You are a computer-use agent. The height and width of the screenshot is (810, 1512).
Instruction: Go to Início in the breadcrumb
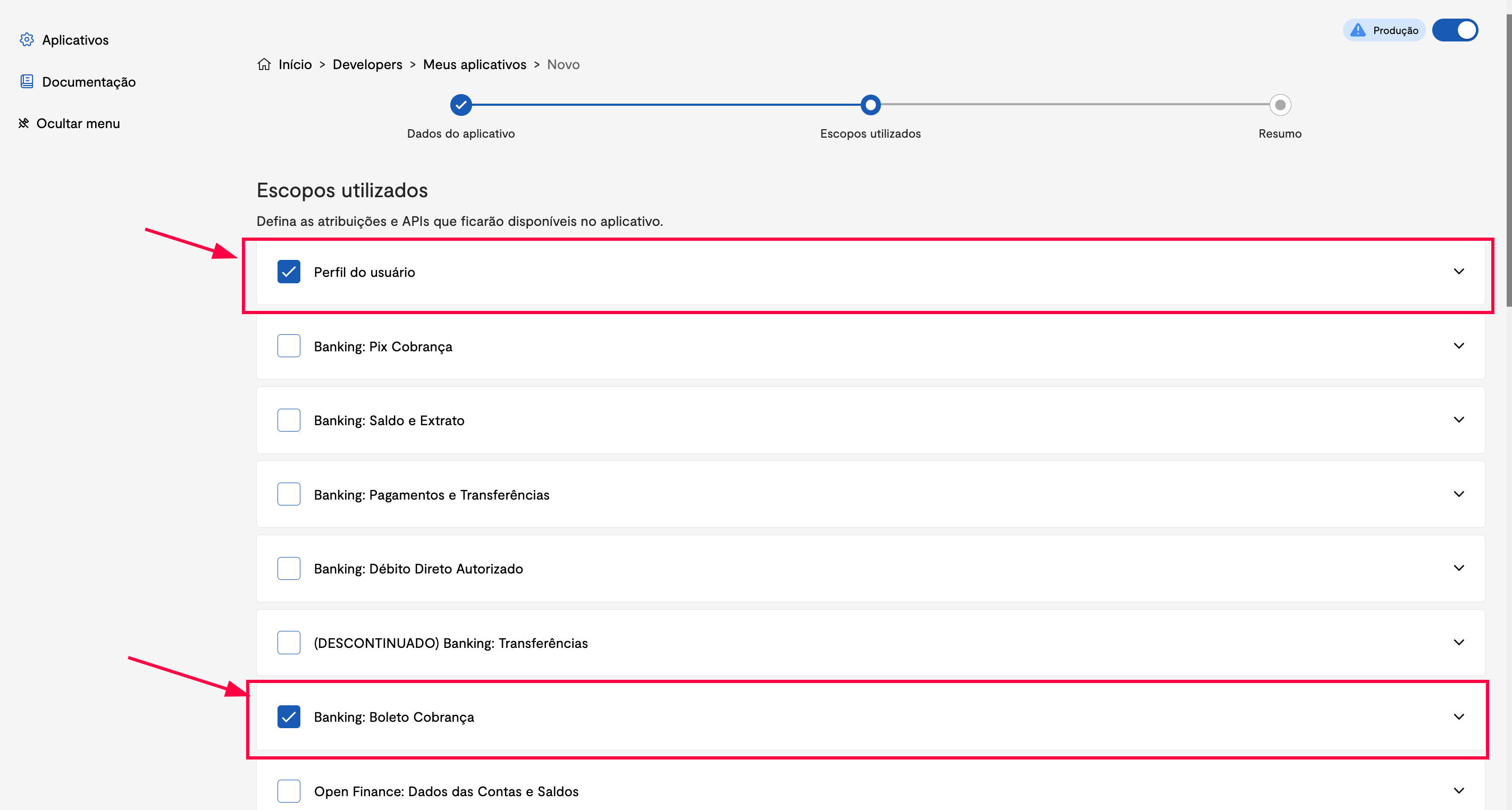[x=295, y=64]
